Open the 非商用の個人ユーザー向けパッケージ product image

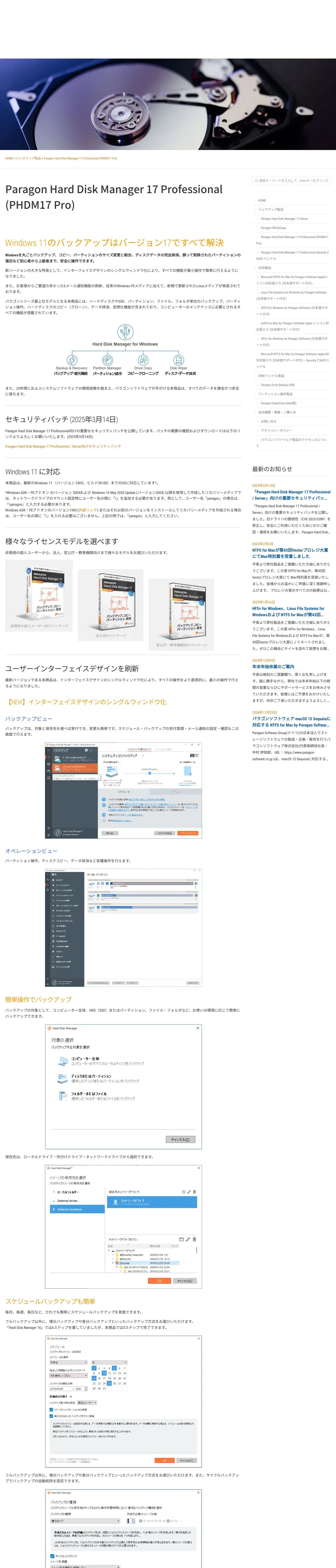[x=39, y=595]
